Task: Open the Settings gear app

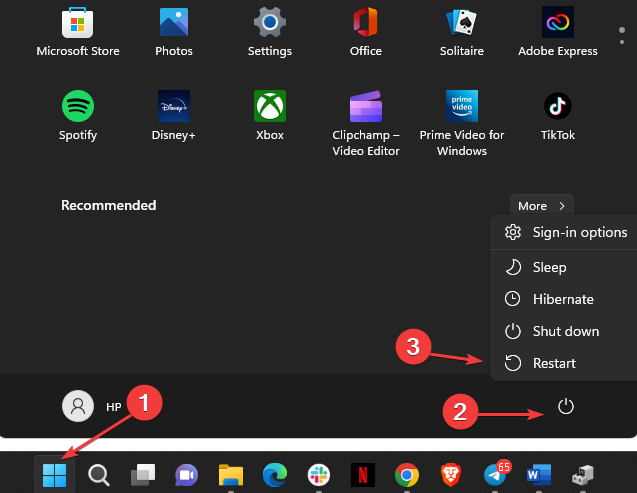Action: point(270,31)
